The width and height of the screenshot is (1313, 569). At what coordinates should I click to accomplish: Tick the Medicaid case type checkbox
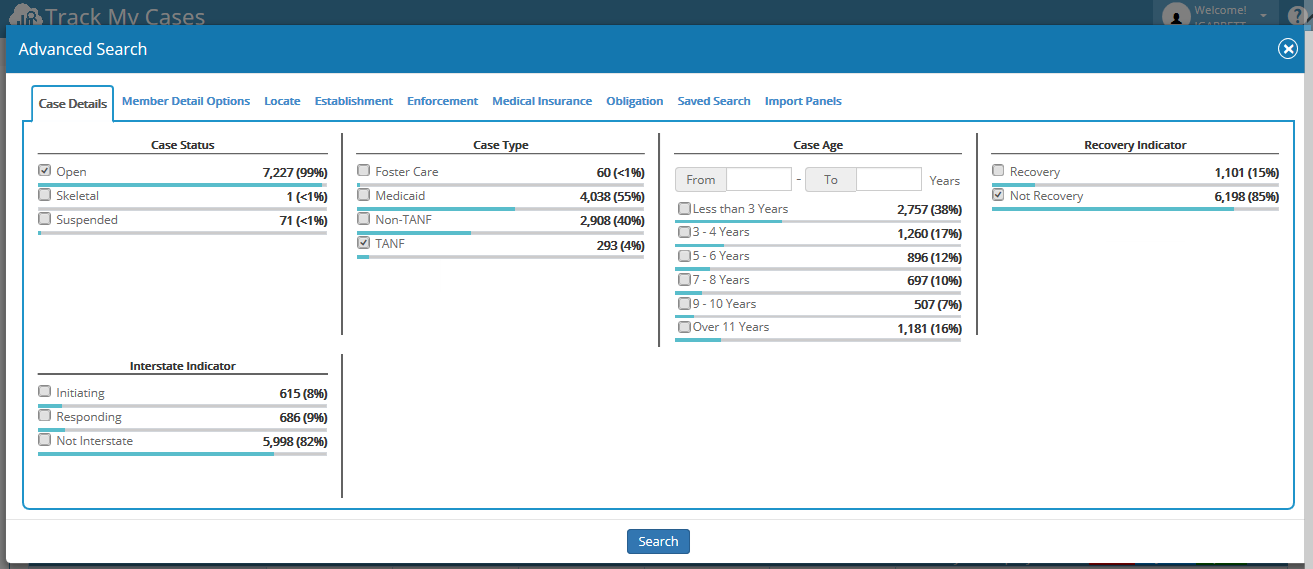point(363,195)
